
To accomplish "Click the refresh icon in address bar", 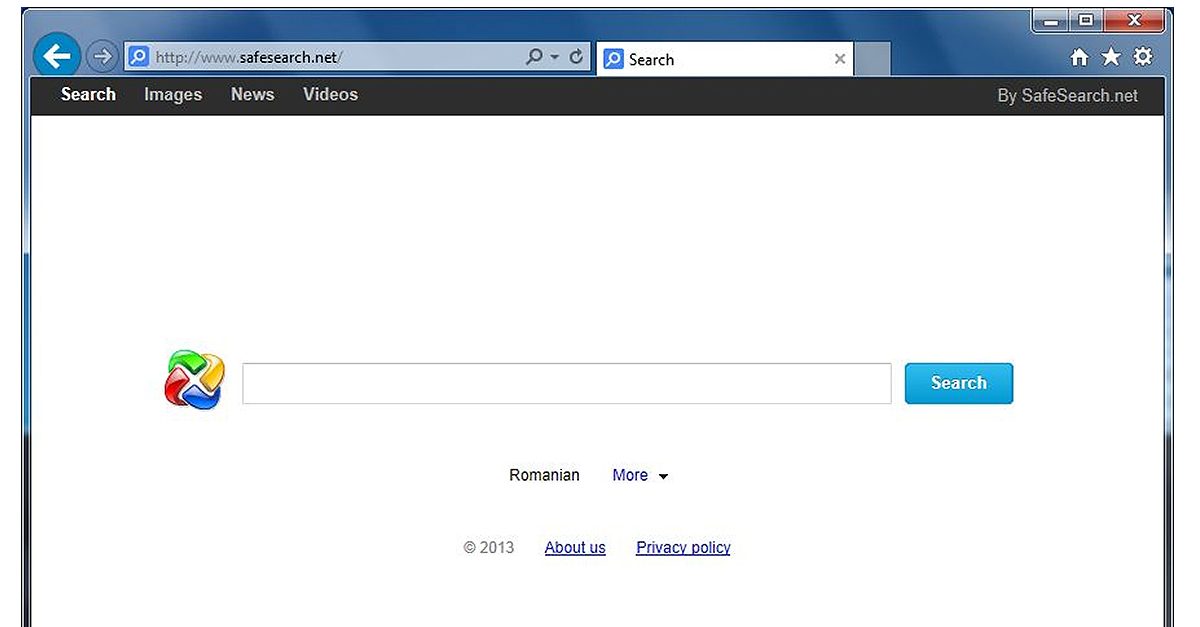I will point(576,57).
